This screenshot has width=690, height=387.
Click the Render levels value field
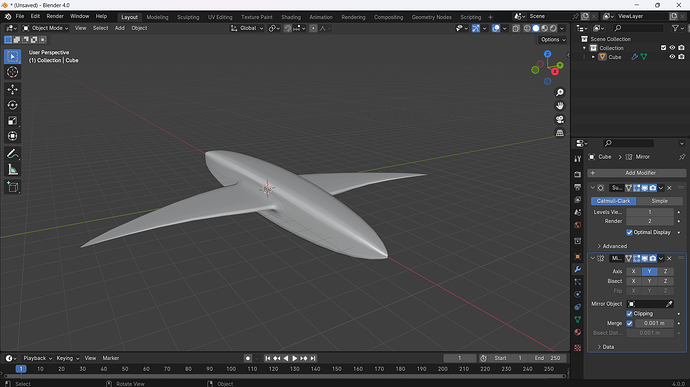pos(650,221)
